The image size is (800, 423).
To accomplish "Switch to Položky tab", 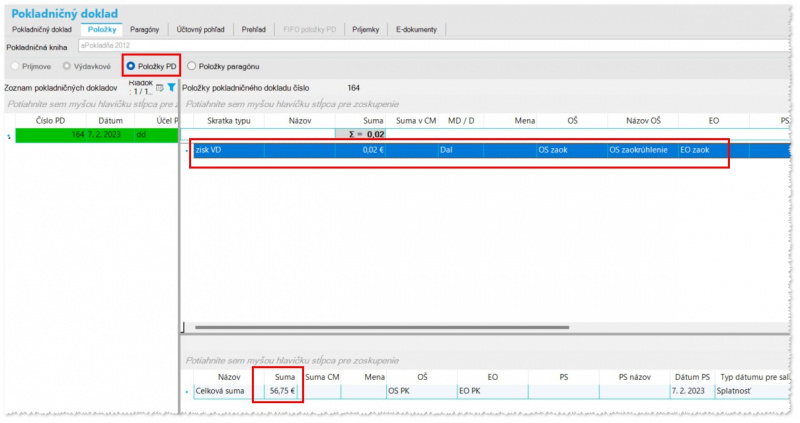I will click(102, 30).
